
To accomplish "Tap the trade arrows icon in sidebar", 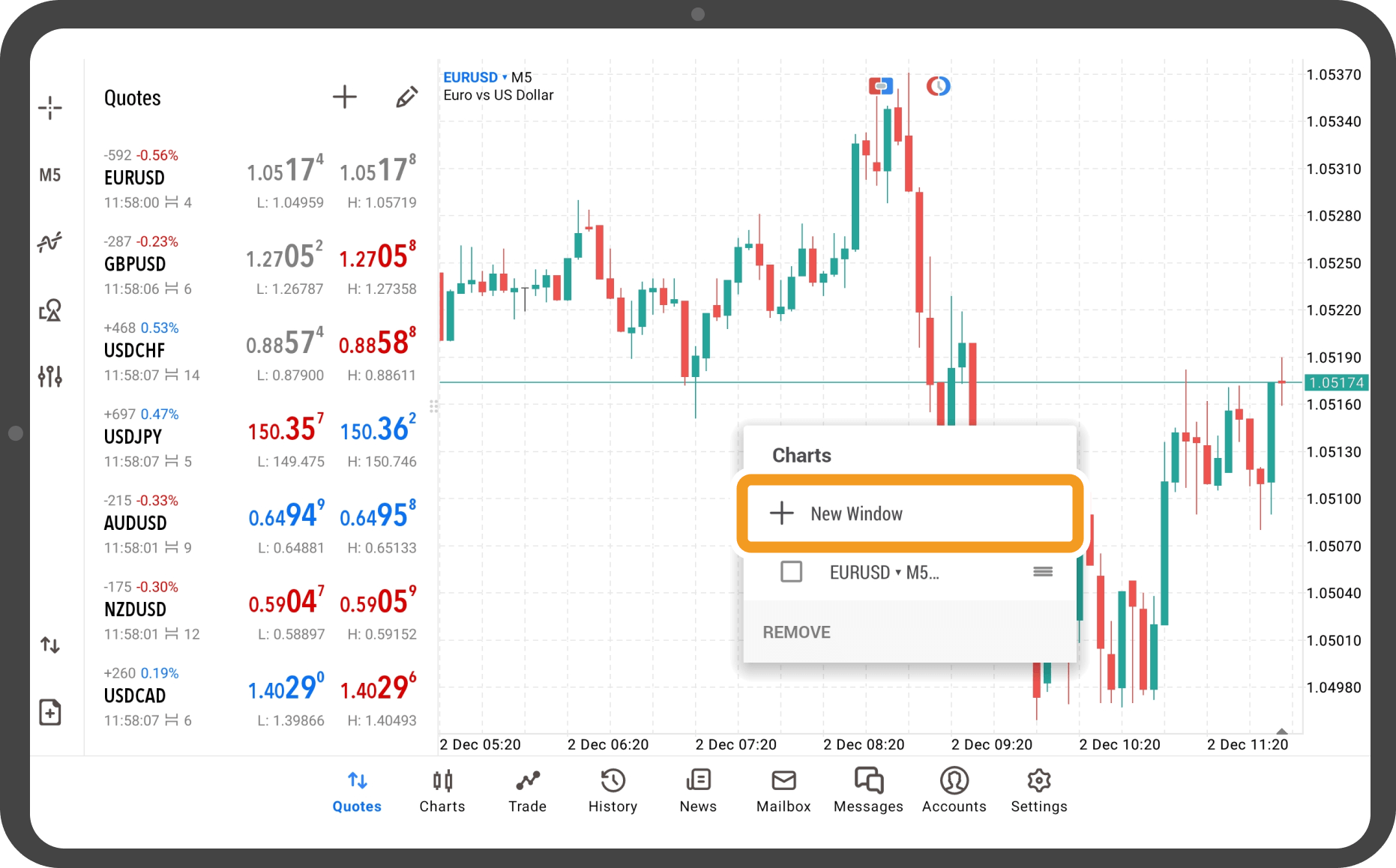I will pyautogui.click(x=50, y=645).
